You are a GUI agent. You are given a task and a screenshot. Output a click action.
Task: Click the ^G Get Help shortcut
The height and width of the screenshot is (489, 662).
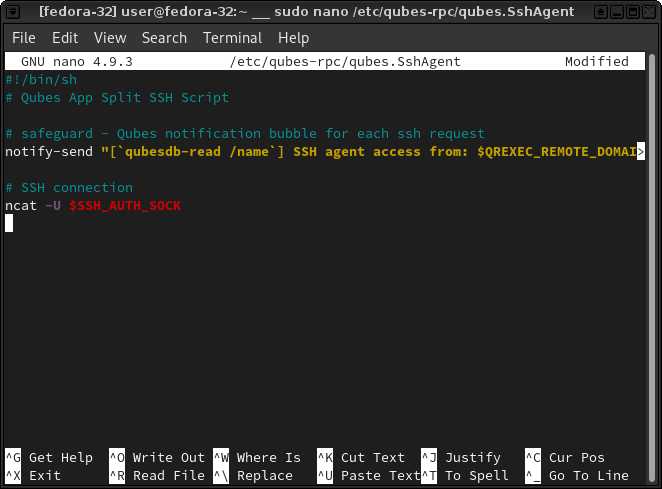tap(49, 458)
